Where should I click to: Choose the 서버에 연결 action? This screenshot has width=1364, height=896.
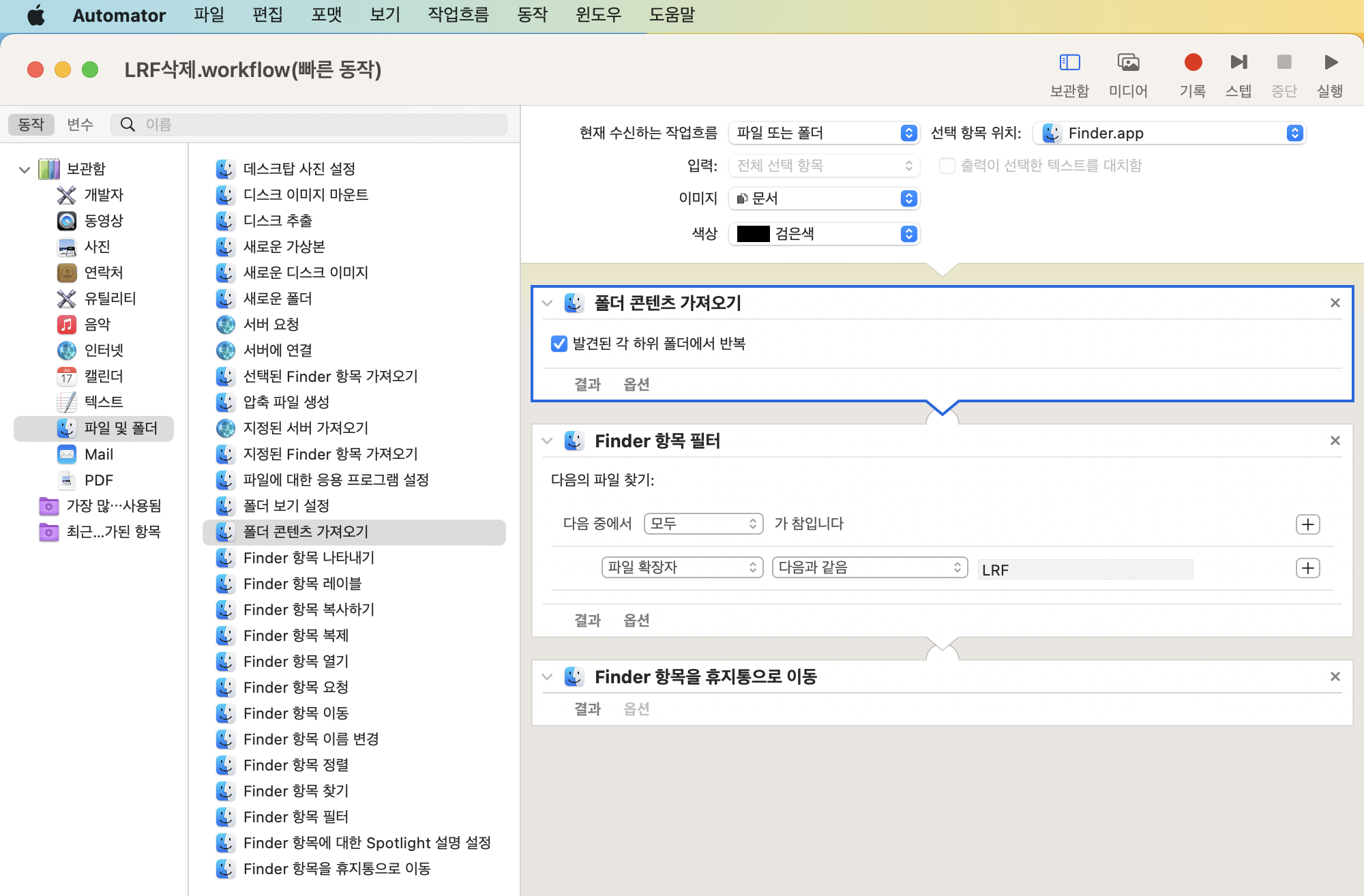click(x=278, y=350)
